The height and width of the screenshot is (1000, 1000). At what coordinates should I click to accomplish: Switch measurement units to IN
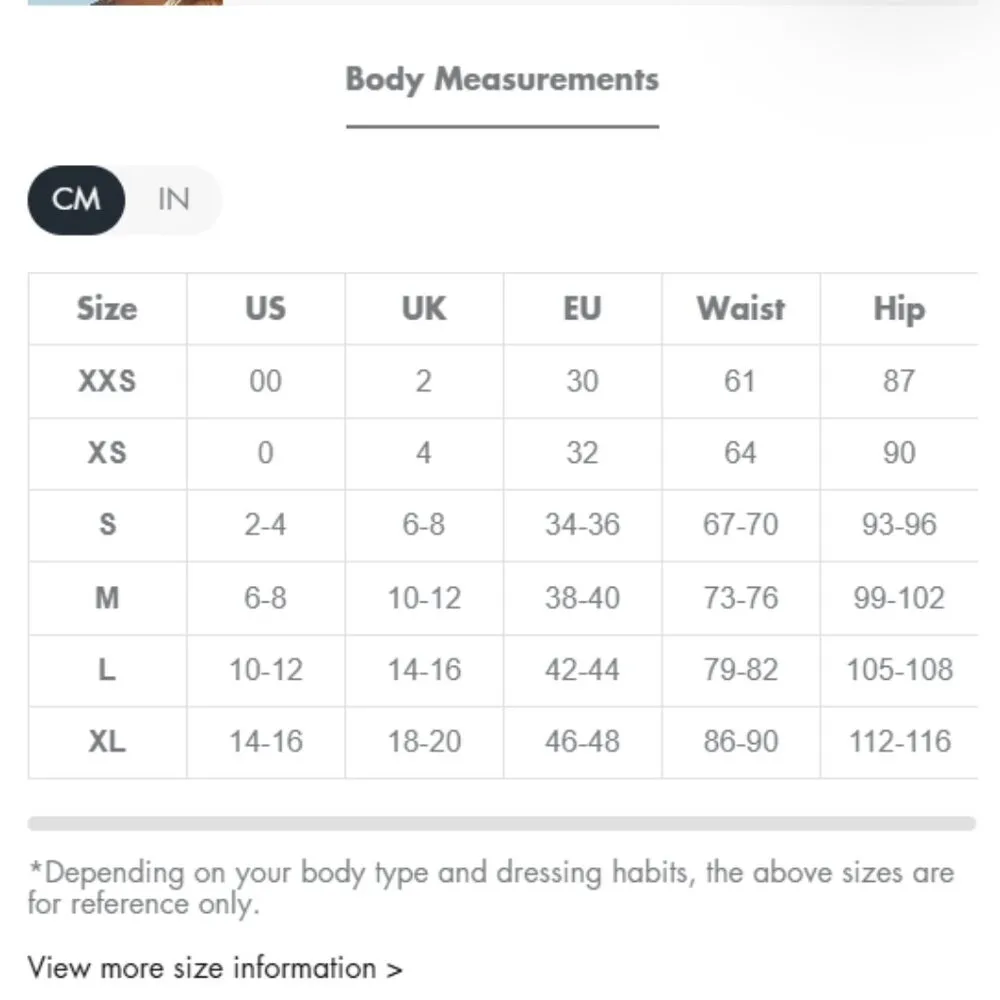tap(173, 199)
